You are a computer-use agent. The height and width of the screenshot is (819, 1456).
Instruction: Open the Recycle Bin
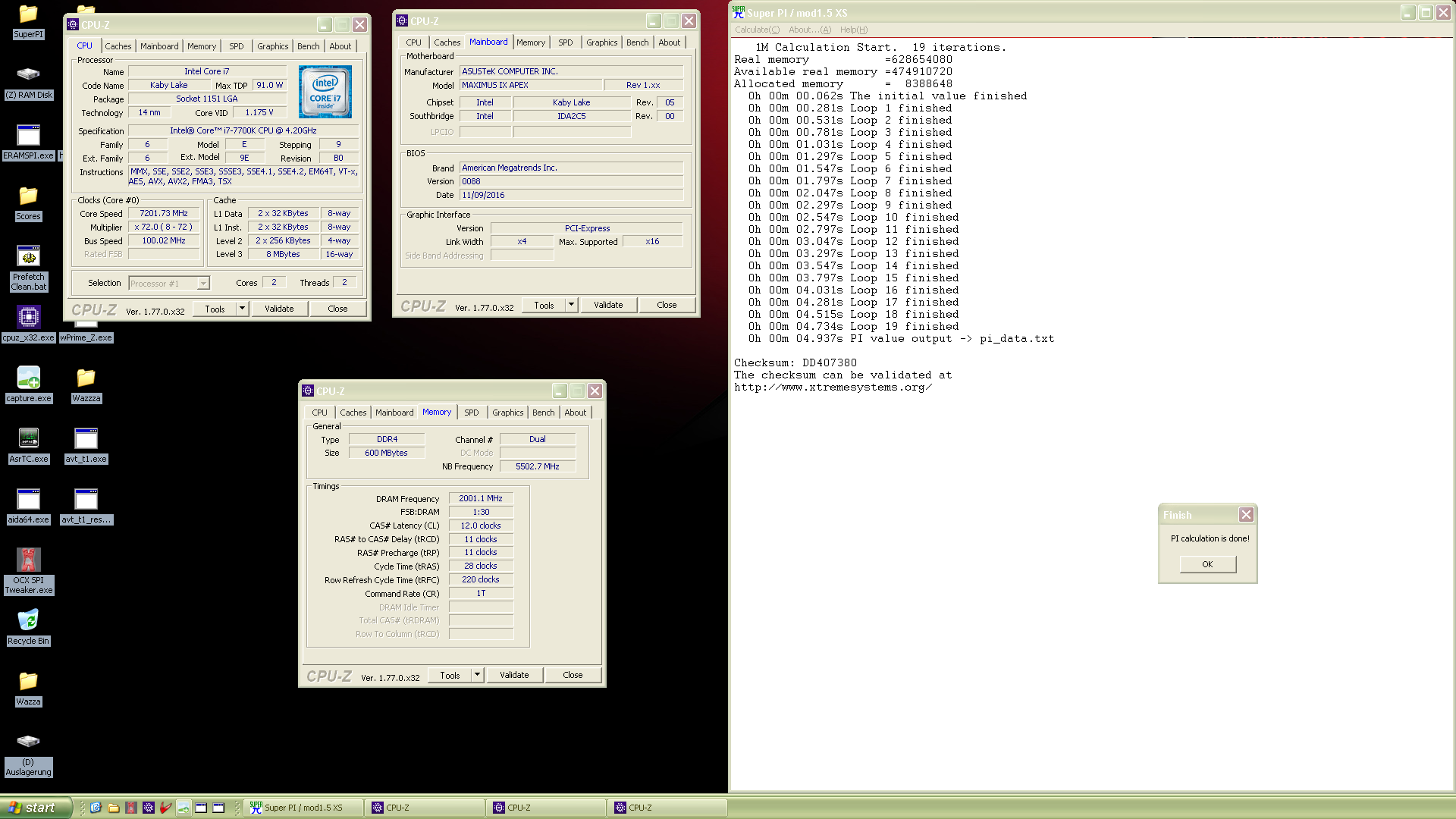(x=28, y=628)
